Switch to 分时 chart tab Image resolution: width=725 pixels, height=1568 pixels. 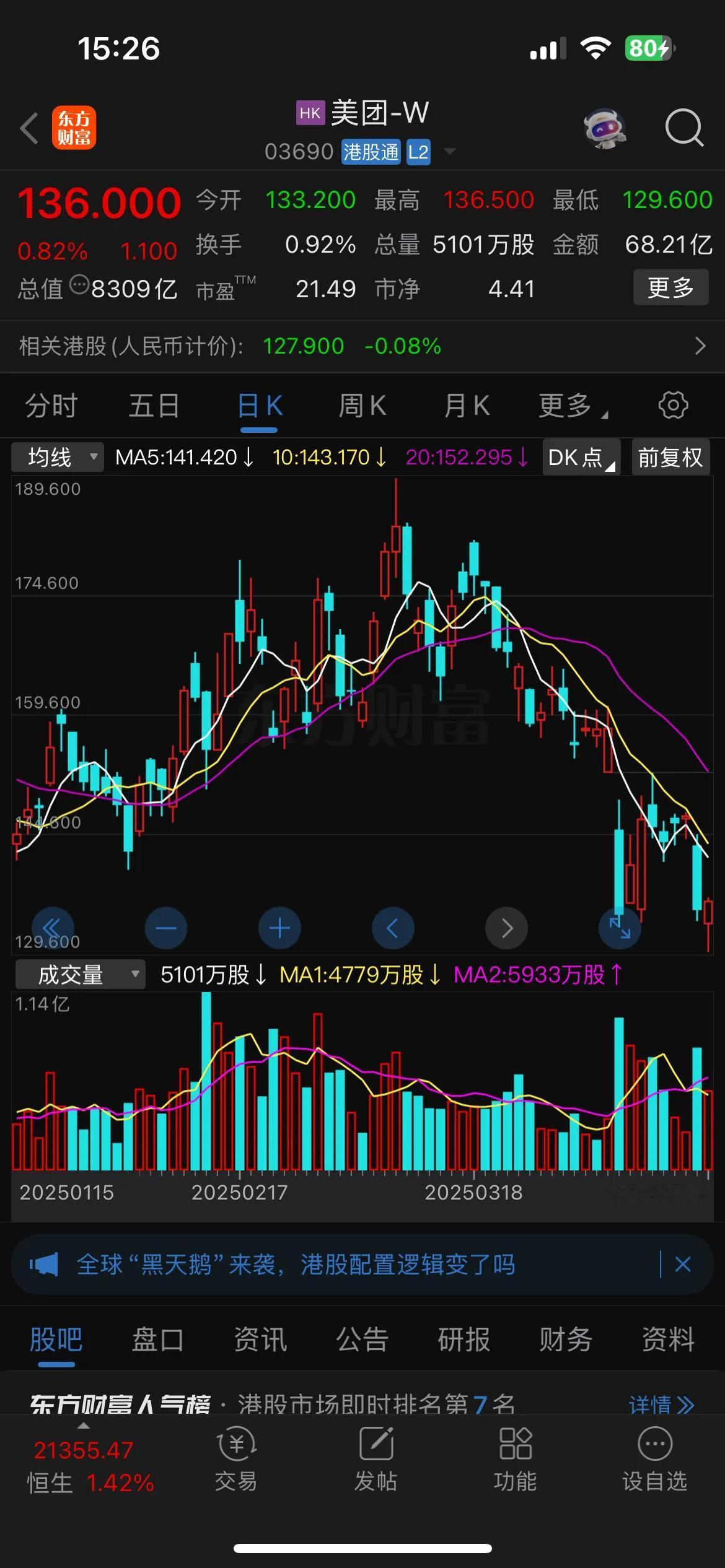pos(51,406)
